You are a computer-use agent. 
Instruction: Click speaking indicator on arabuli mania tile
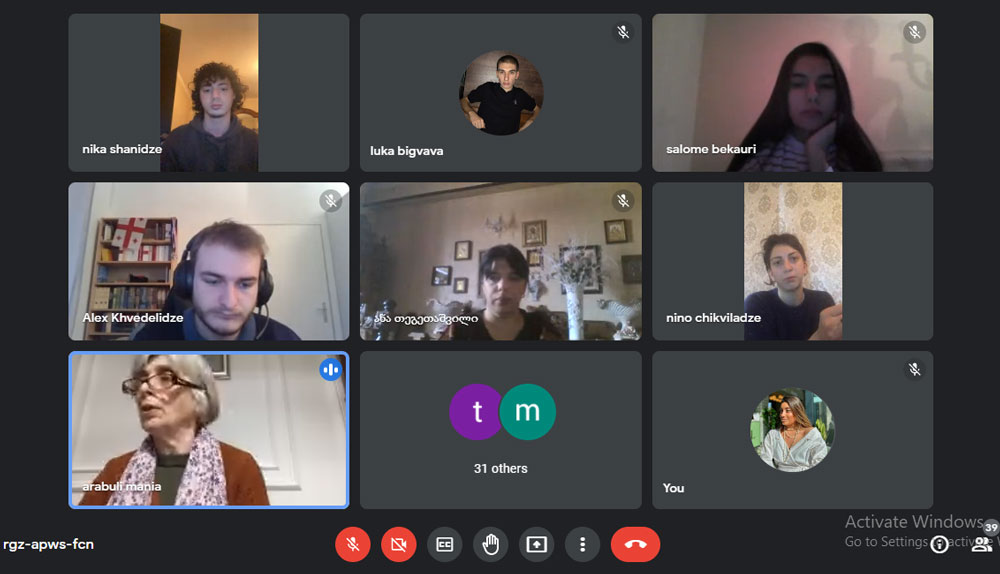(x=330, y=369)
